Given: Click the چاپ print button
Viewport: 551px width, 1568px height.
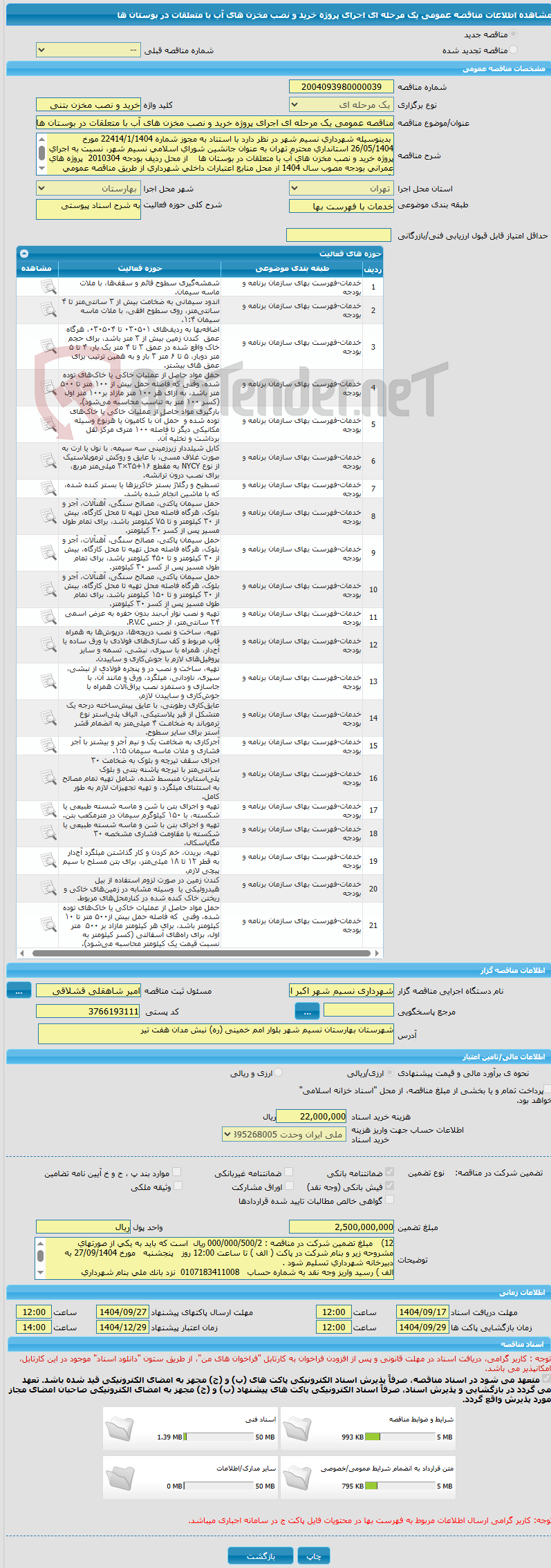Looking at the screenshot, I should tap(314, 1556).
